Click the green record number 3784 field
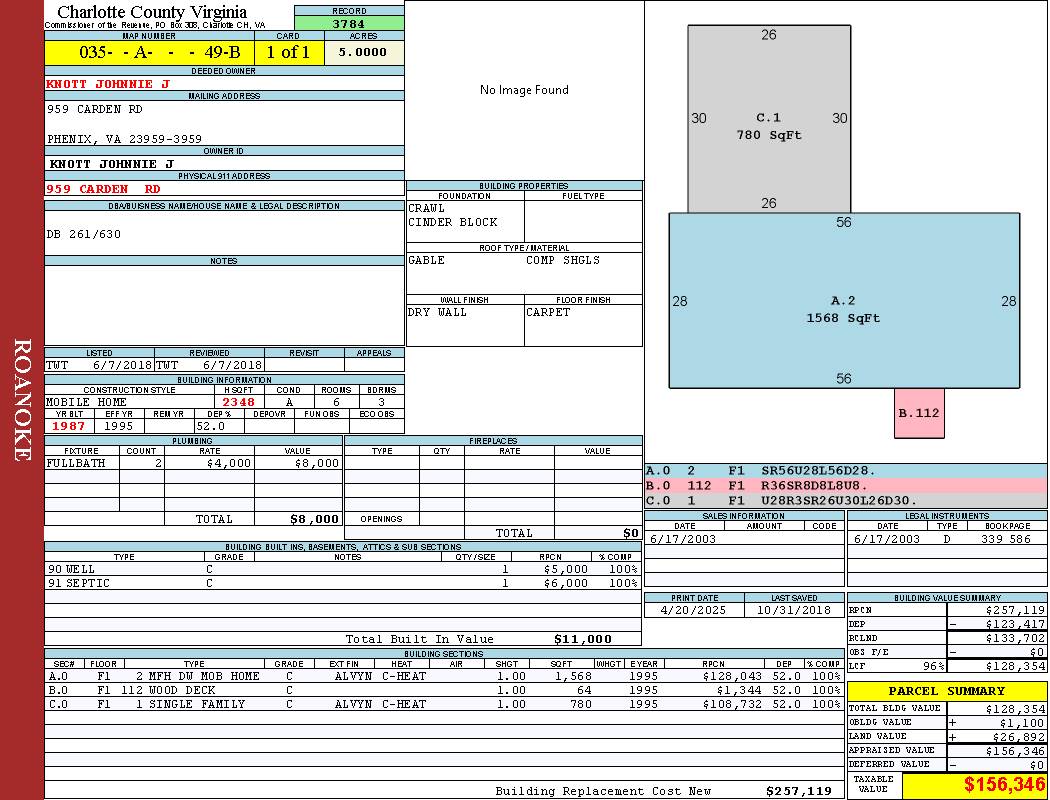Image resolution: width=1050 pixels, height=800 pixels. [349, 23]
